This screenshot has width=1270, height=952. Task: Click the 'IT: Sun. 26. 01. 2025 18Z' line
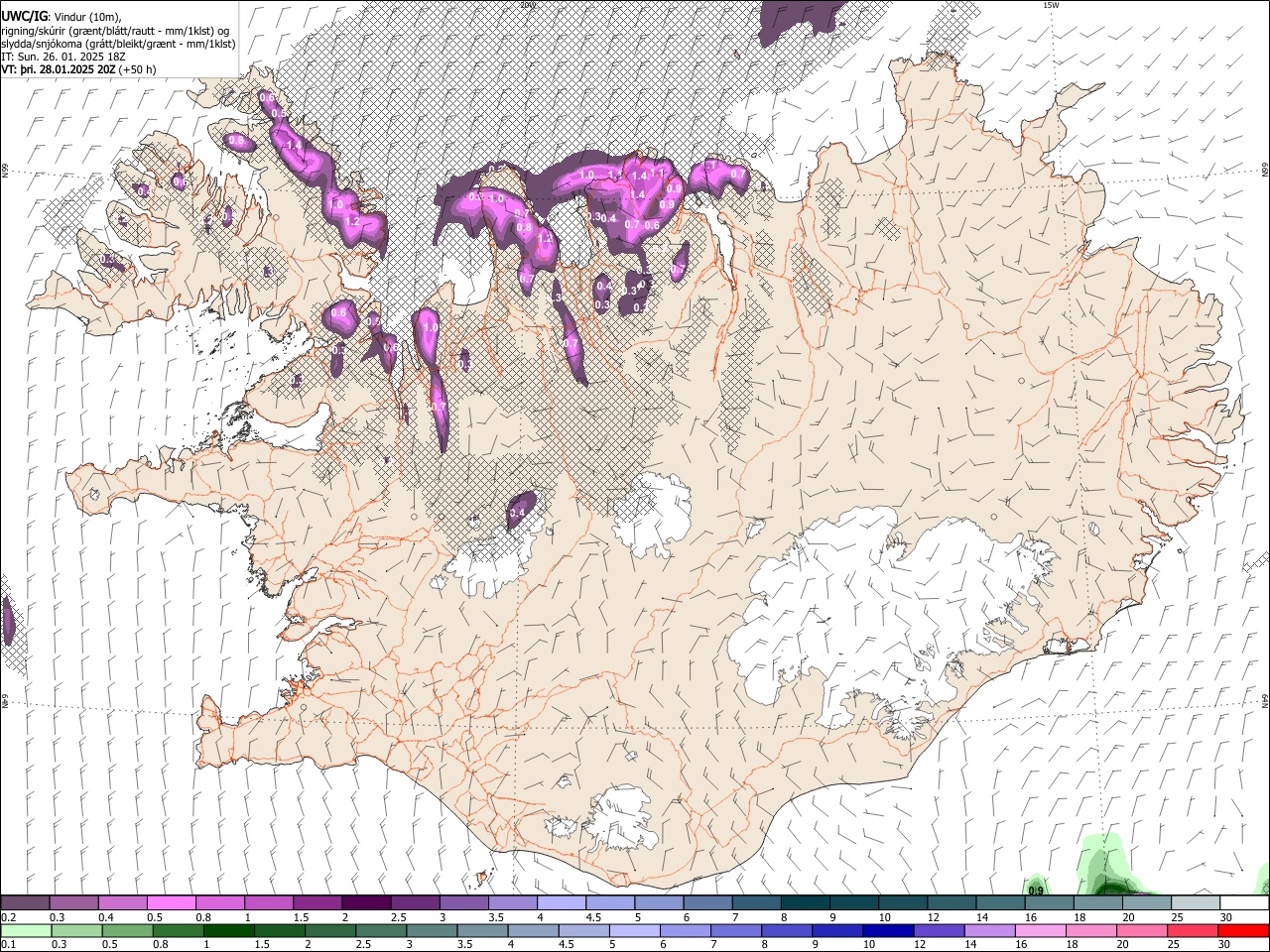[63, 57]
